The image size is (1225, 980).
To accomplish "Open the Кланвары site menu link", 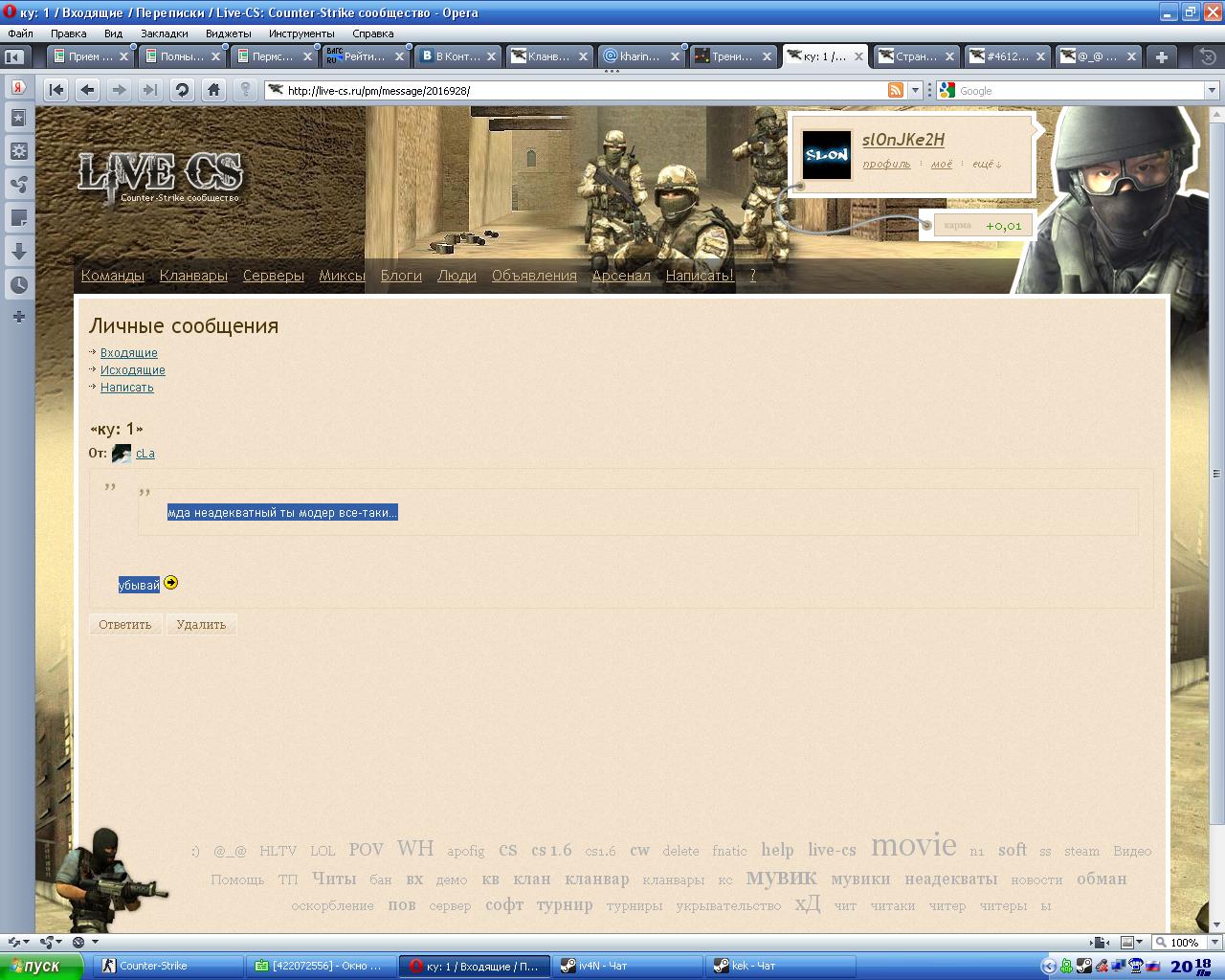I will pyautogui.click(x=193, y=276).
